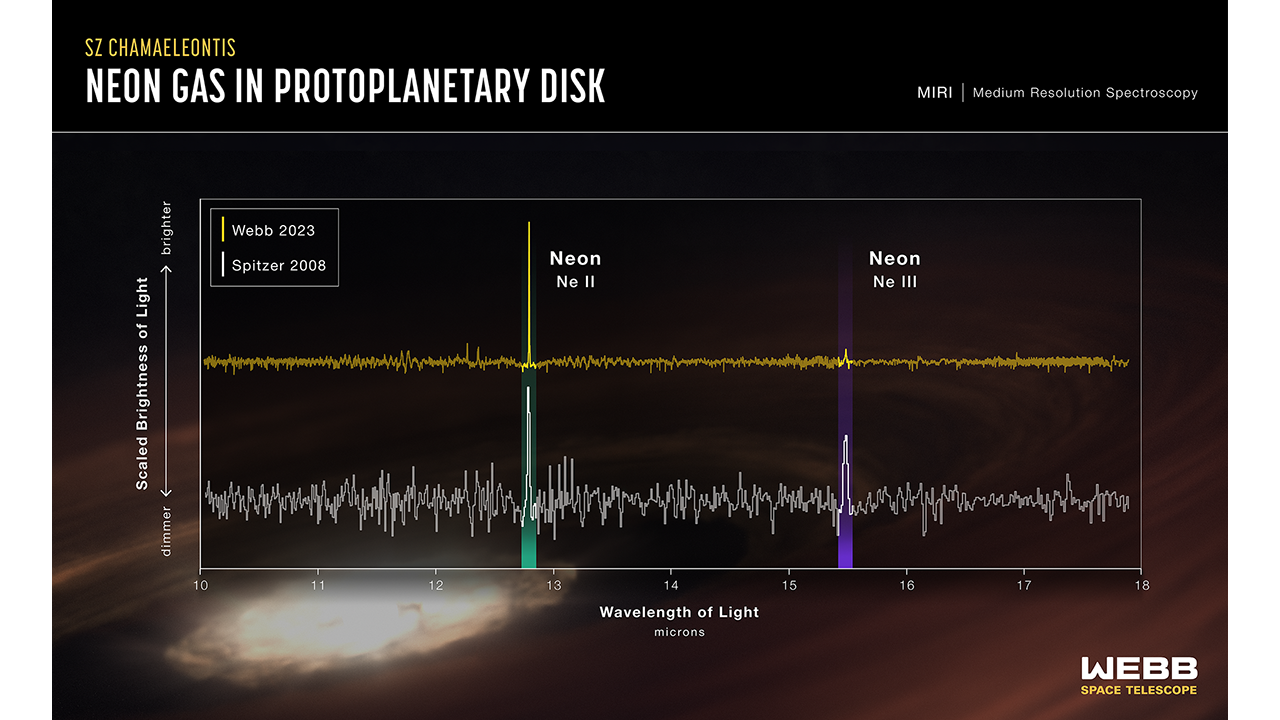Click the SZ Chamaeleontis subtitle
The width and height of the screenshot is (1280, 720).
pos(161,47)
